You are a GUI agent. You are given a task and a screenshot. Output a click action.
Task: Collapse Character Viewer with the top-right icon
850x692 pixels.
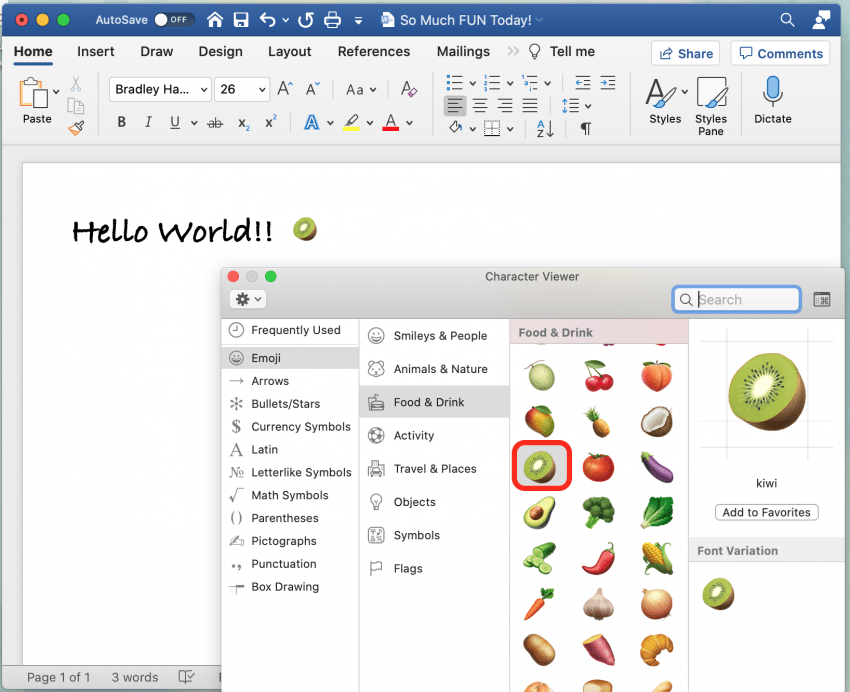coord(822,300)
